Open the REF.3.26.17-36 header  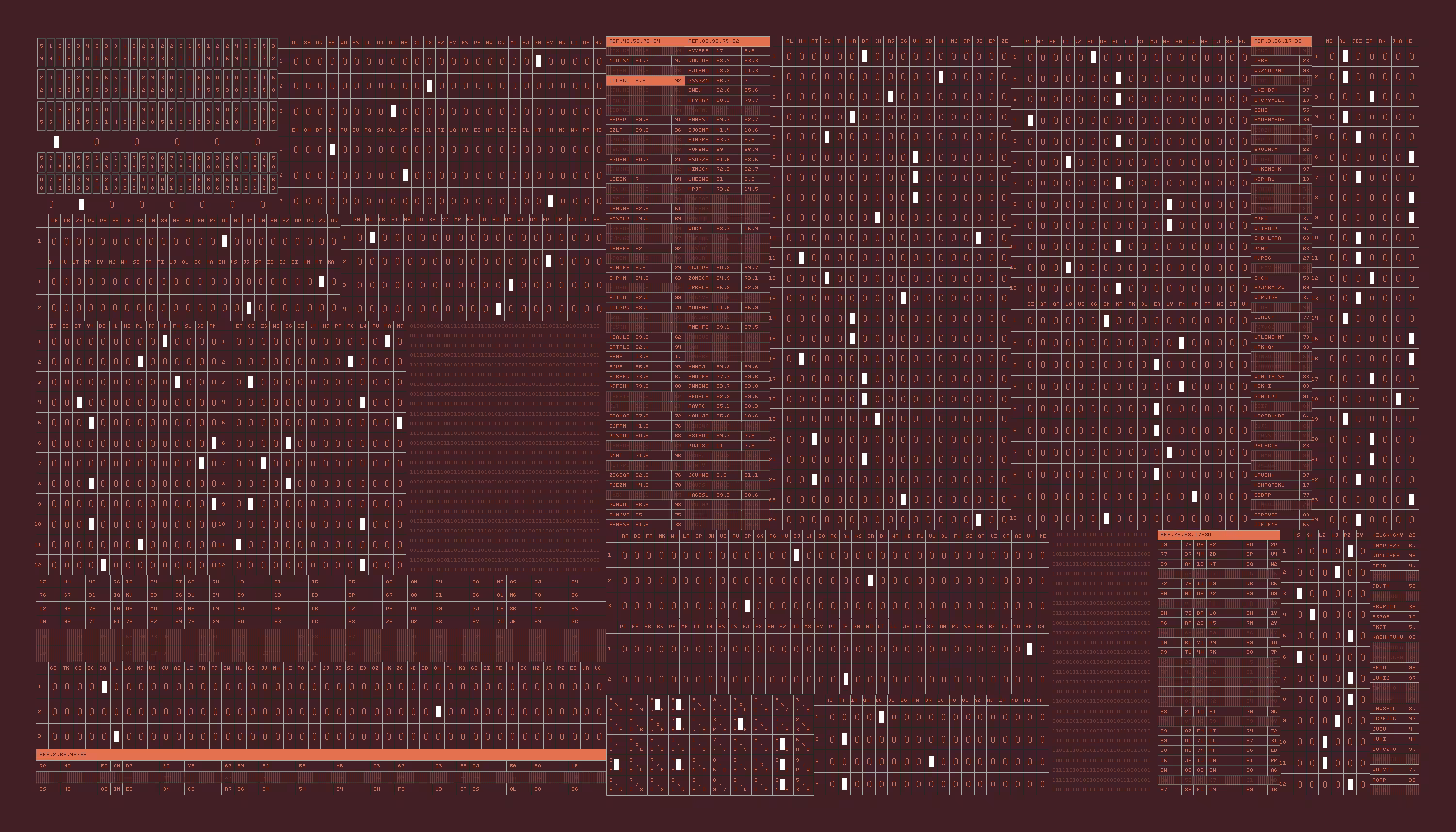pyautogui.click(x=1281, y=41)
